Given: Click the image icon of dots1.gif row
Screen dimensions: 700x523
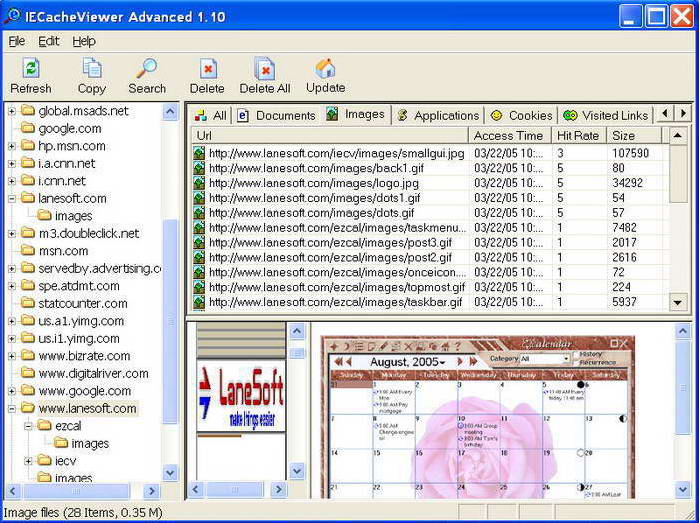Looking at the screenshot, I should [x=199, y=198].
